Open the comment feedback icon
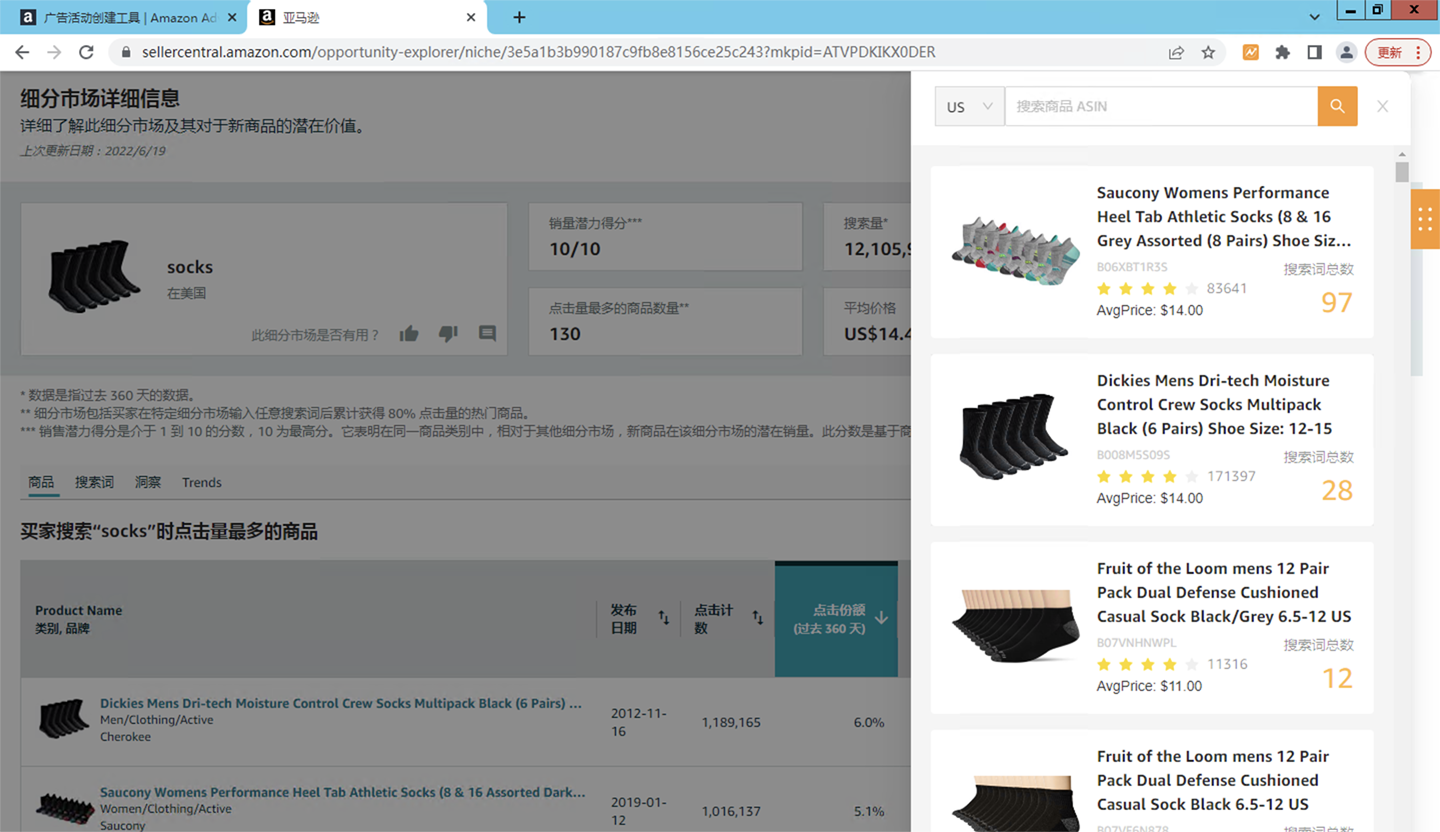The image size is (1440, 832). 487,334
